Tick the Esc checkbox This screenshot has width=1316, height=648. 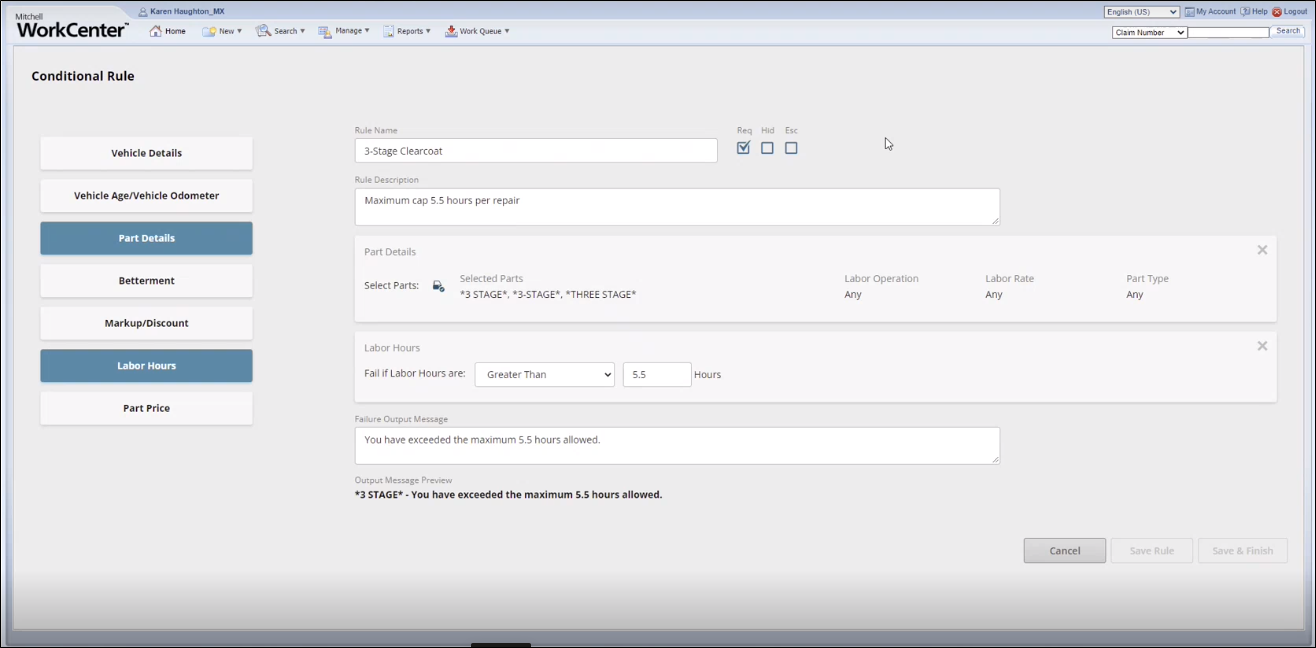[x=791, y=148]
